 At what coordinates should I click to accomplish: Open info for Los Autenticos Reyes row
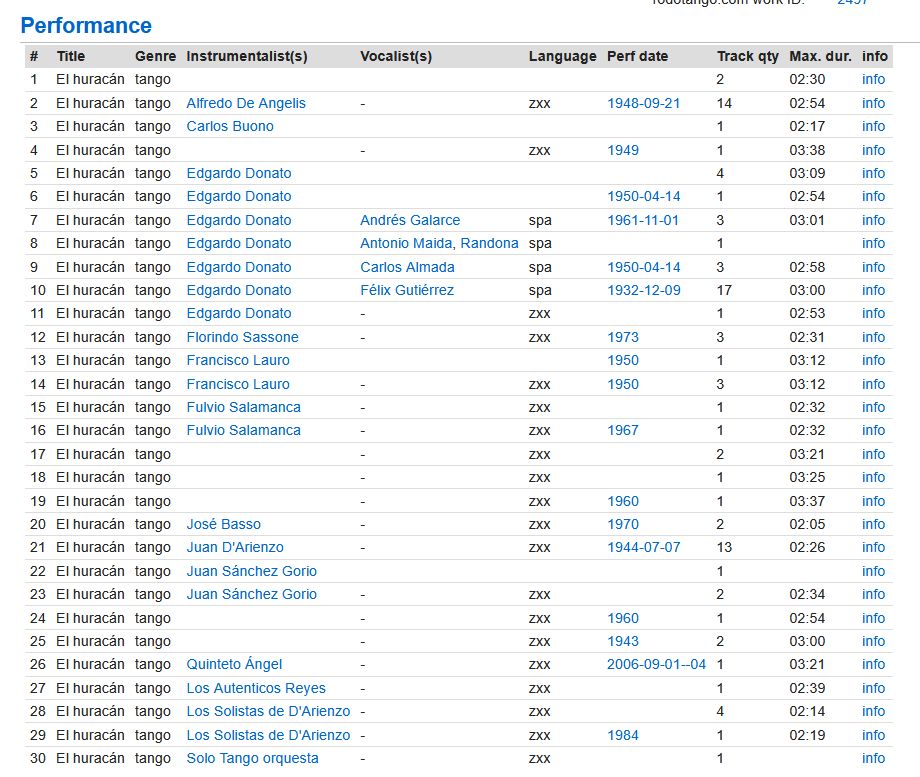pyautogui.click(x=873, y=688)
